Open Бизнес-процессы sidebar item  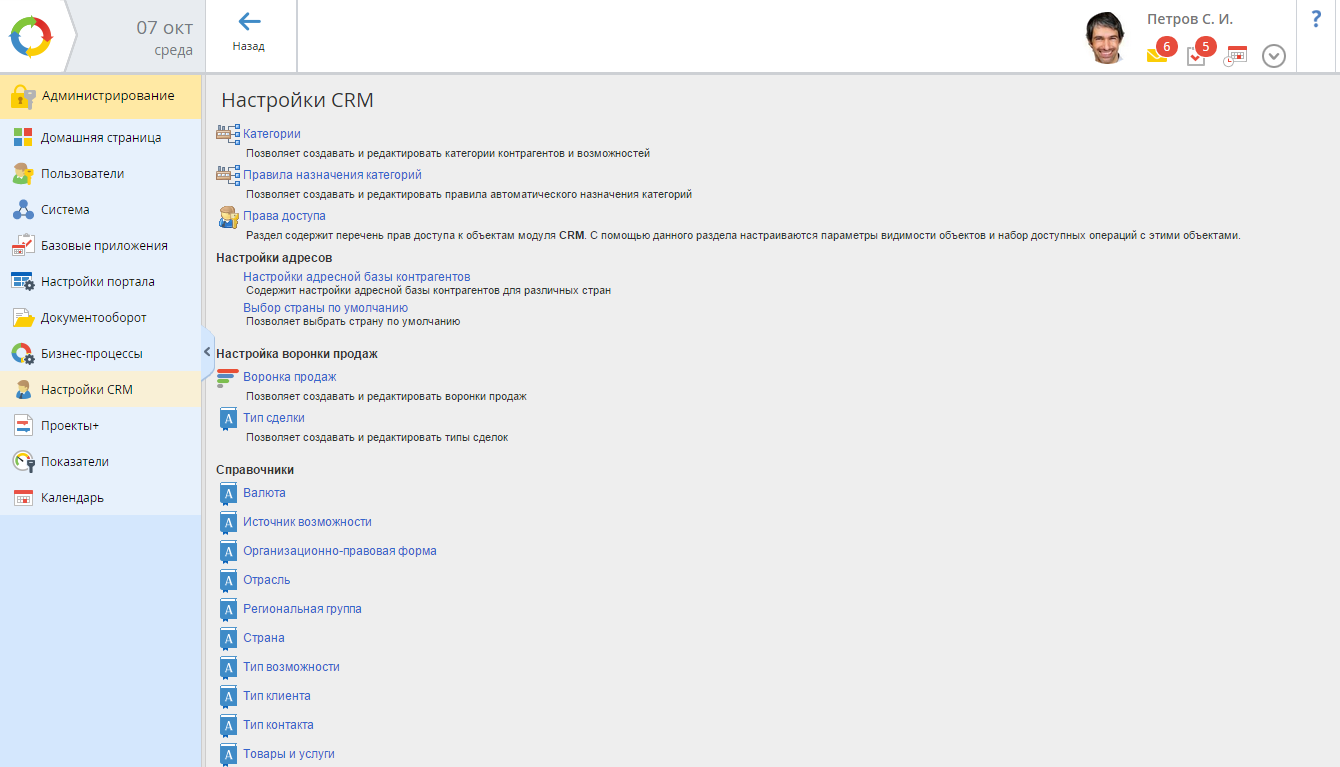click(91, 354)
